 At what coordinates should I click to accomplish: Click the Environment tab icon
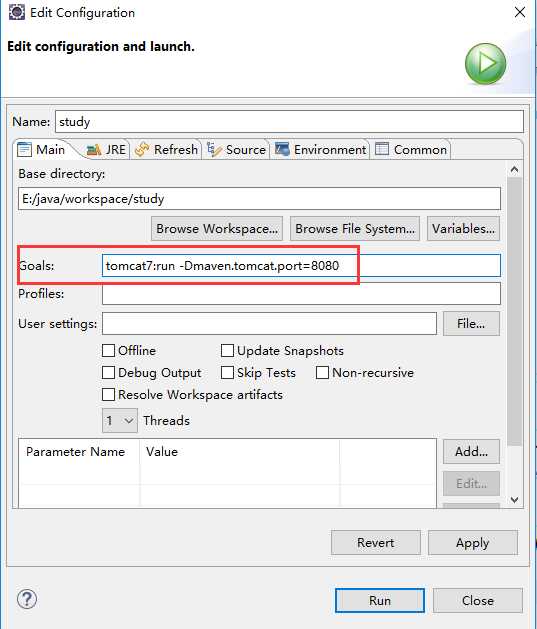click(x=282, y=150)
